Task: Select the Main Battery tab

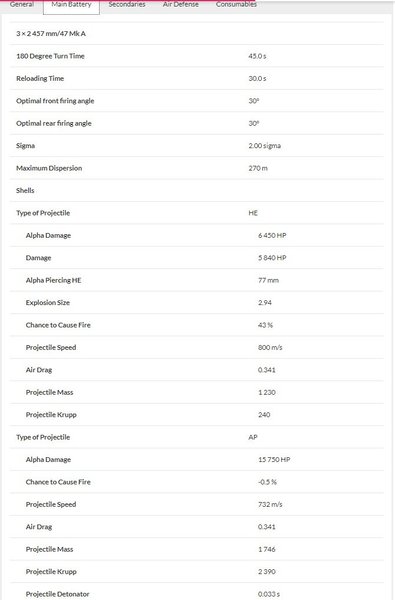Action: point(71,5)
